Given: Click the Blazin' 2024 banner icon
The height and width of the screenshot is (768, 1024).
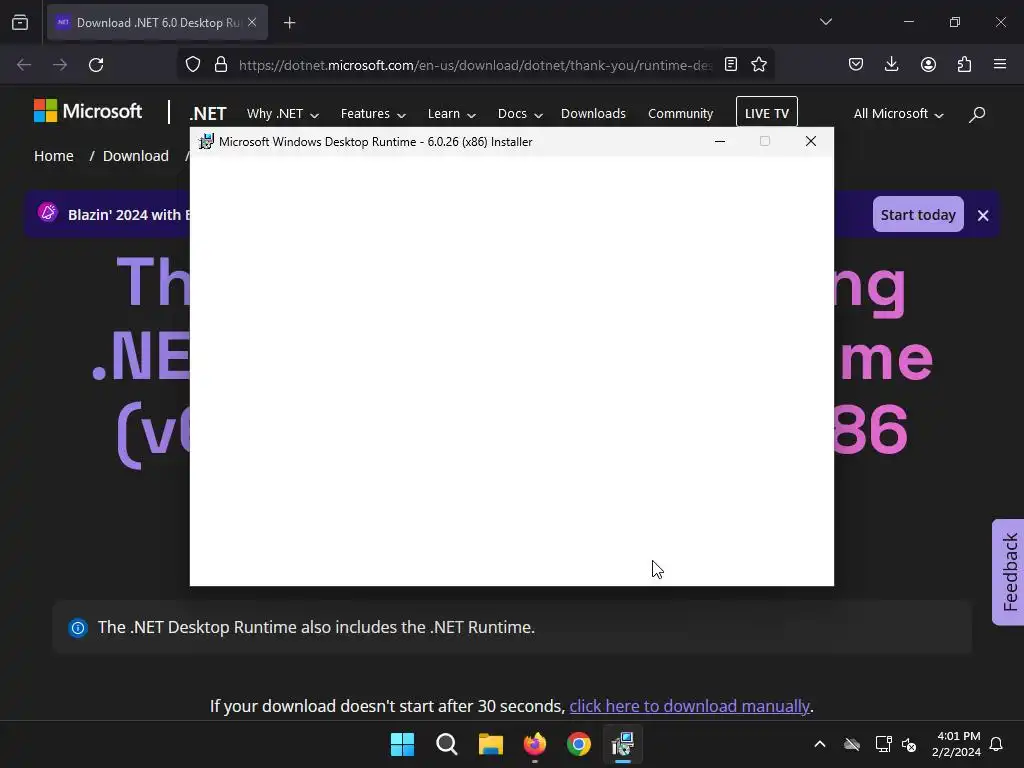Looking at the screenshot, I should (x=48, y=212).
